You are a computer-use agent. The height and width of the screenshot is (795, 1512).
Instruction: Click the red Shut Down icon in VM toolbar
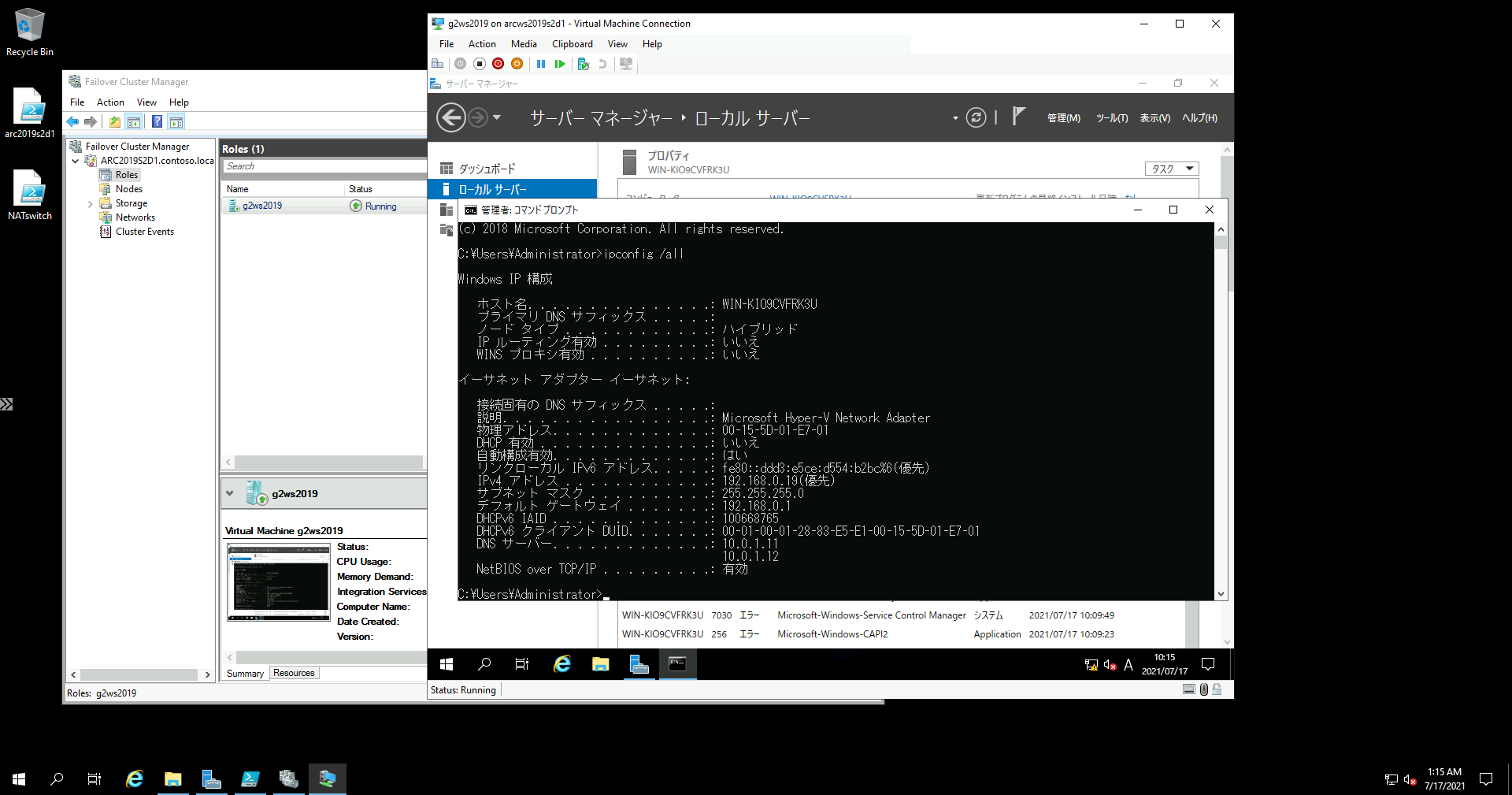point(498,64)
